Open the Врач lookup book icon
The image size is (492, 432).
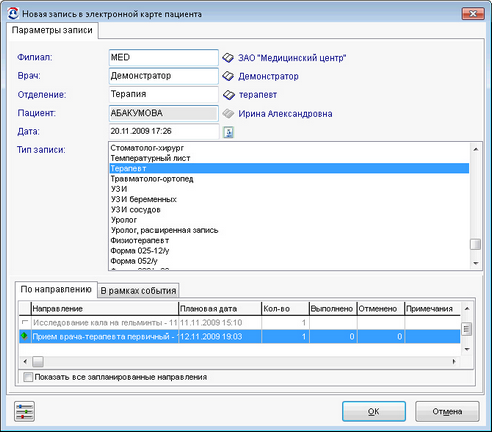click(228, 76)
